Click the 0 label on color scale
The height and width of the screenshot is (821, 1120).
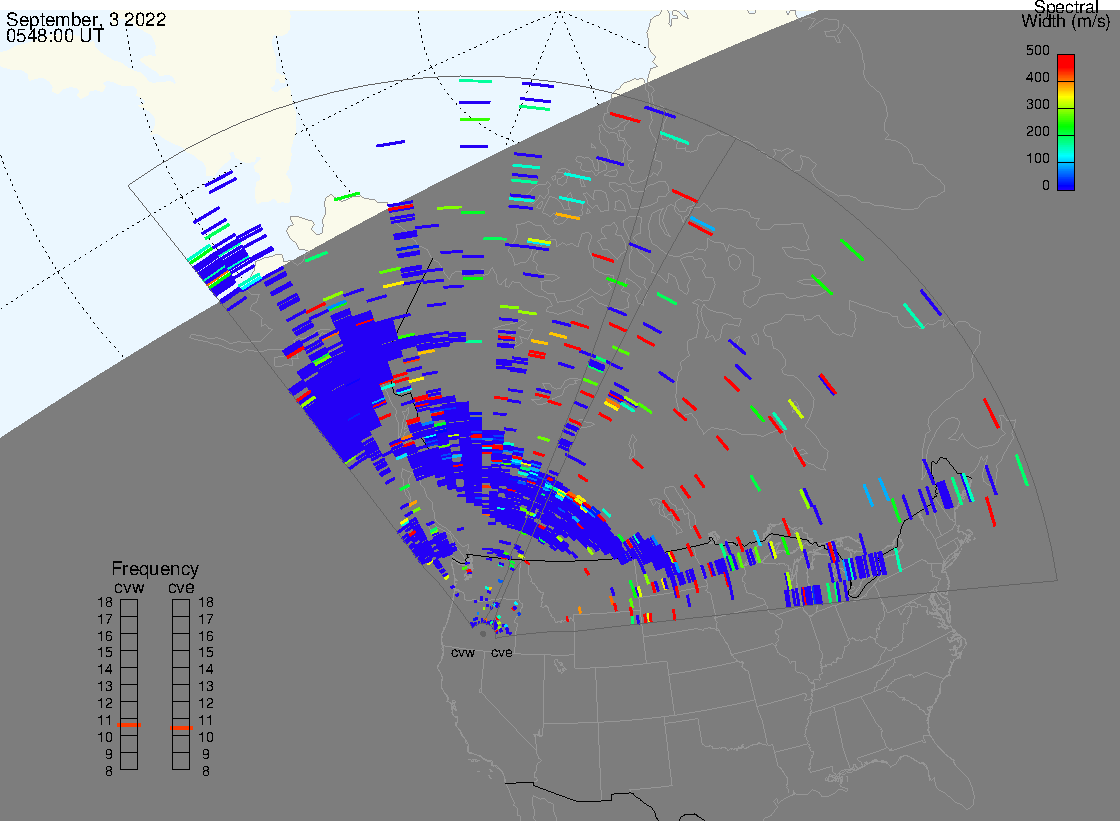1046,186
